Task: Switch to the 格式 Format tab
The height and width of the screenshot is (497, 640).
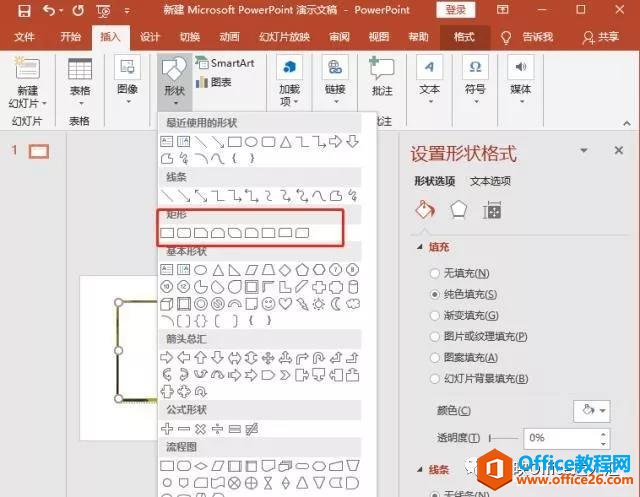Action: pos(464,37)
